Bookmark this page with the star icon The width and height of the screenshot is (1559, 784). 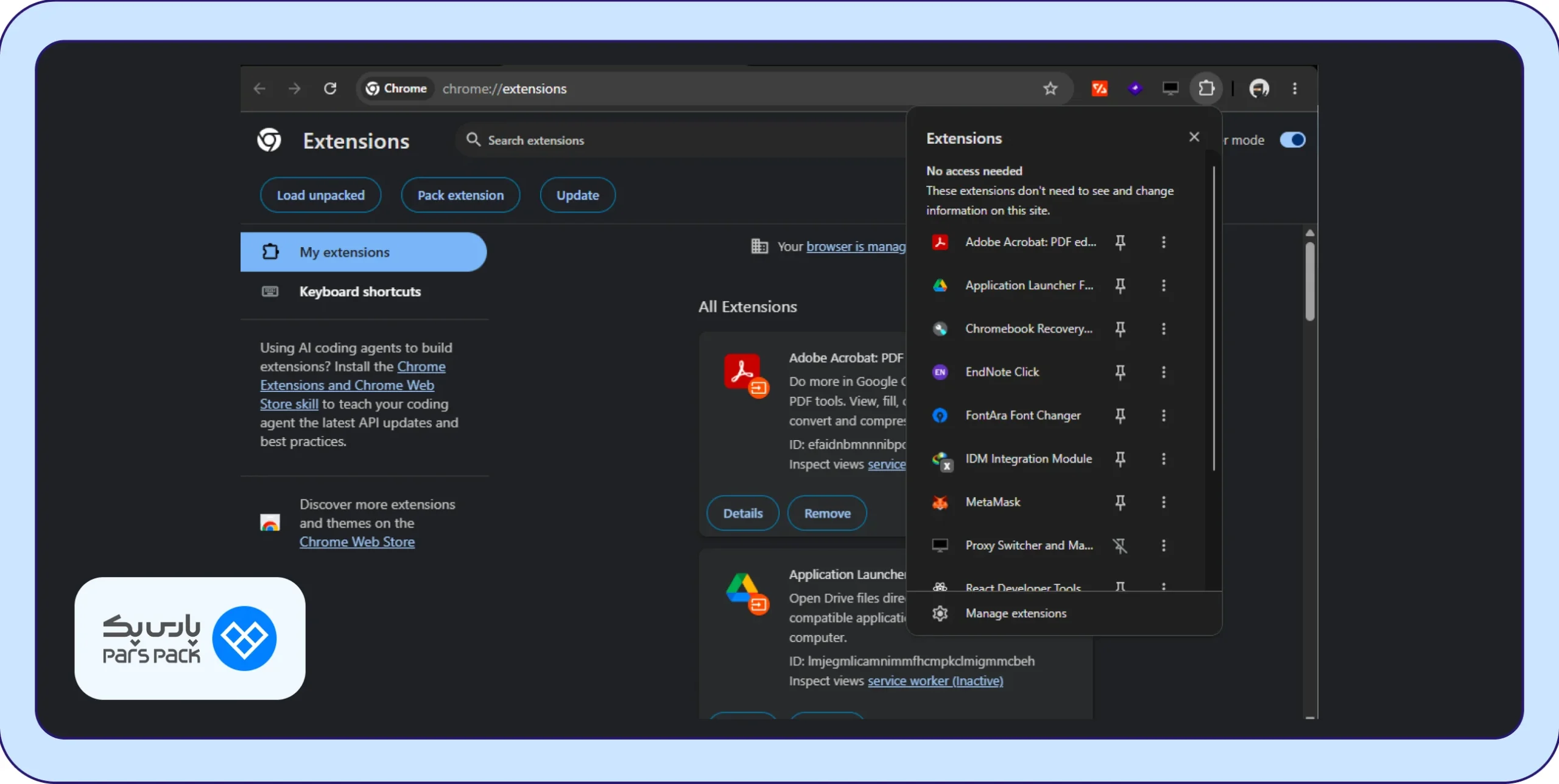click(x=1050, y=89)
